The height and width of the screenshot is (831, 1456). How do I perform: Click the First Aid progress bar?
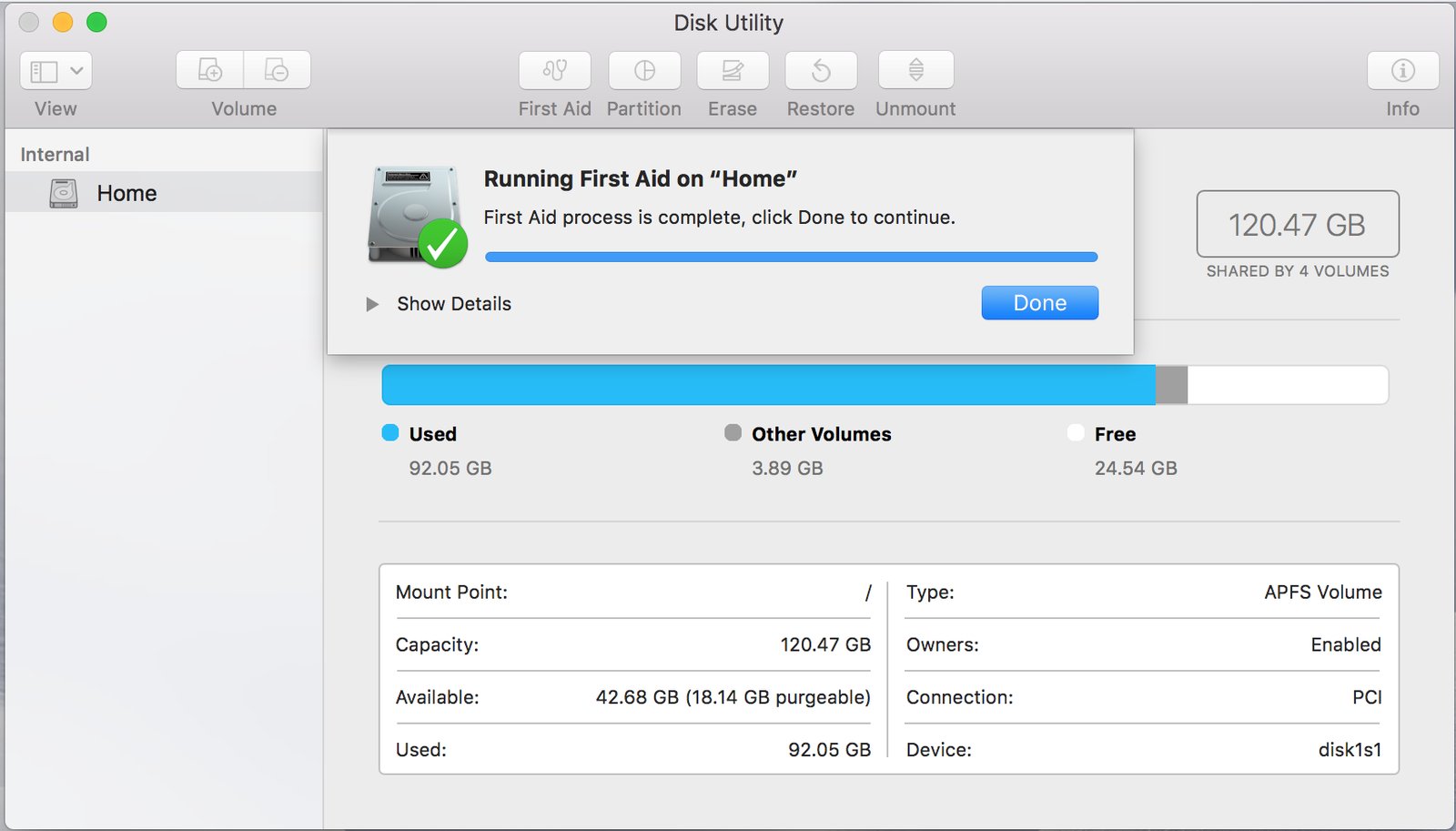(x=791, y=258)
